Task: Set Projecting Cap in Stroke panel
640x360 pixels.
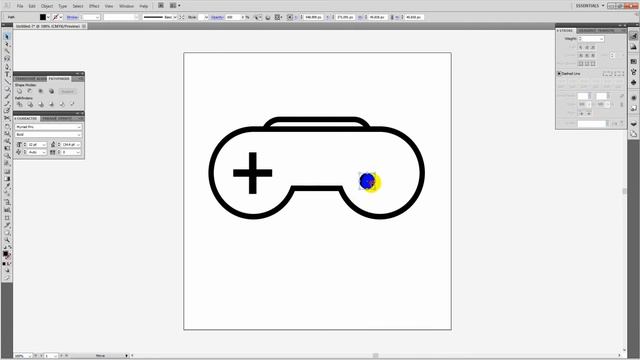Action: coord(593,47)
